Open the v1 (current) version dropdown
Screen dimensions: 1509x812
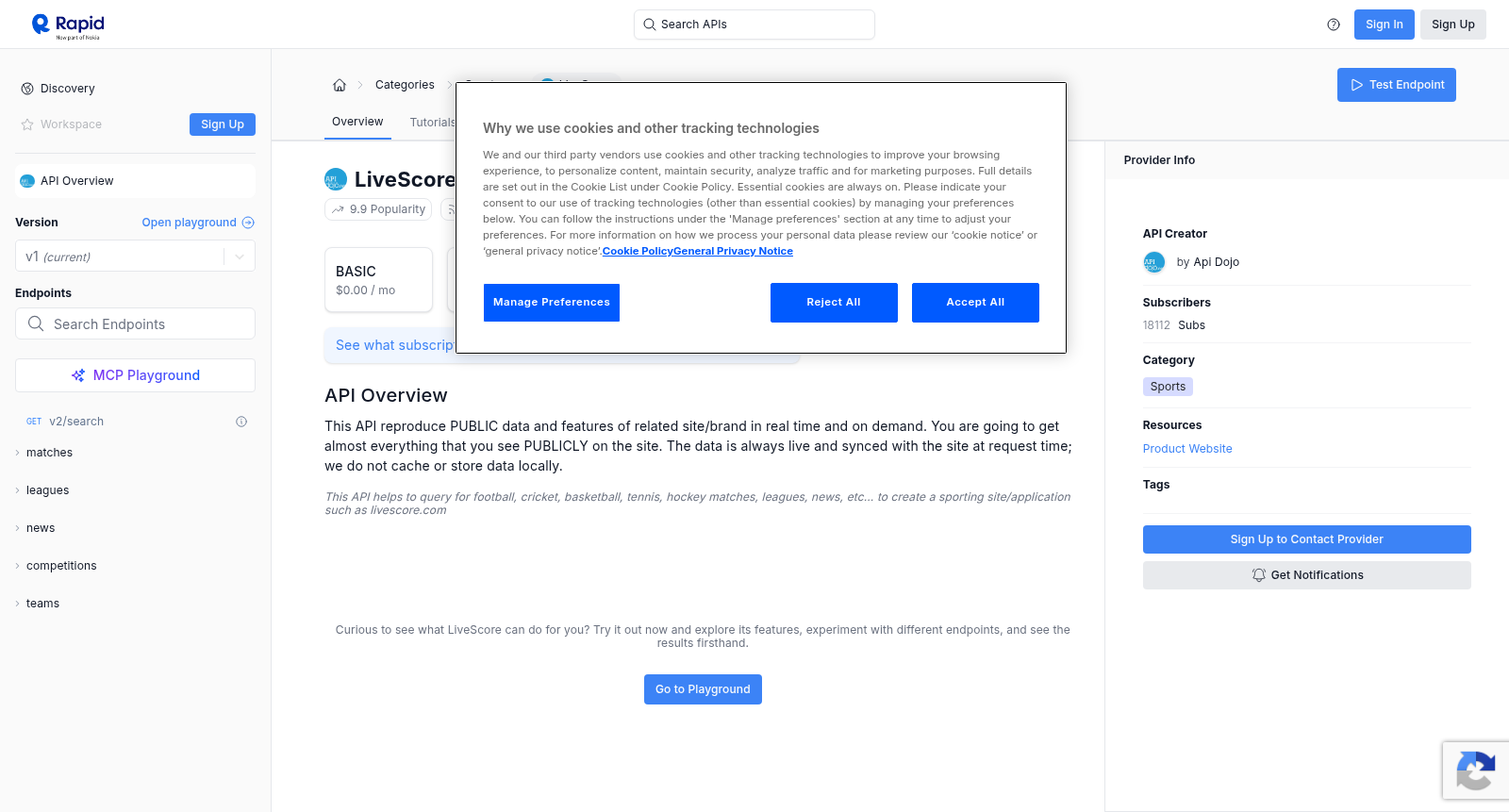pyautogui.click(x=135, y=257)
